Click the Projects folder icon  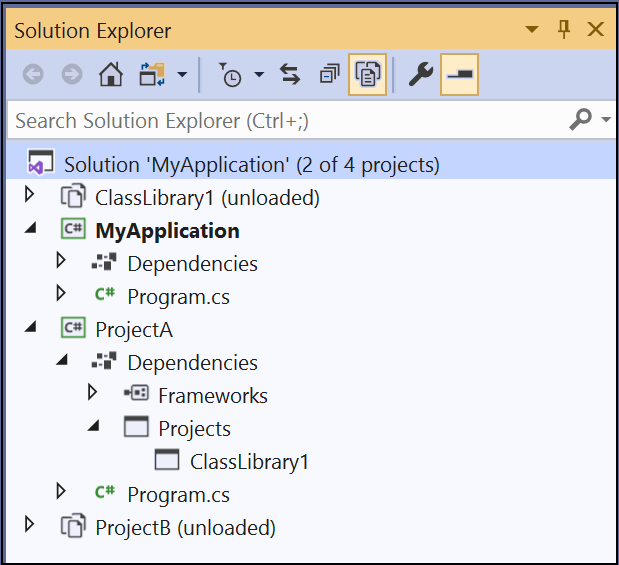pos(136,426)
